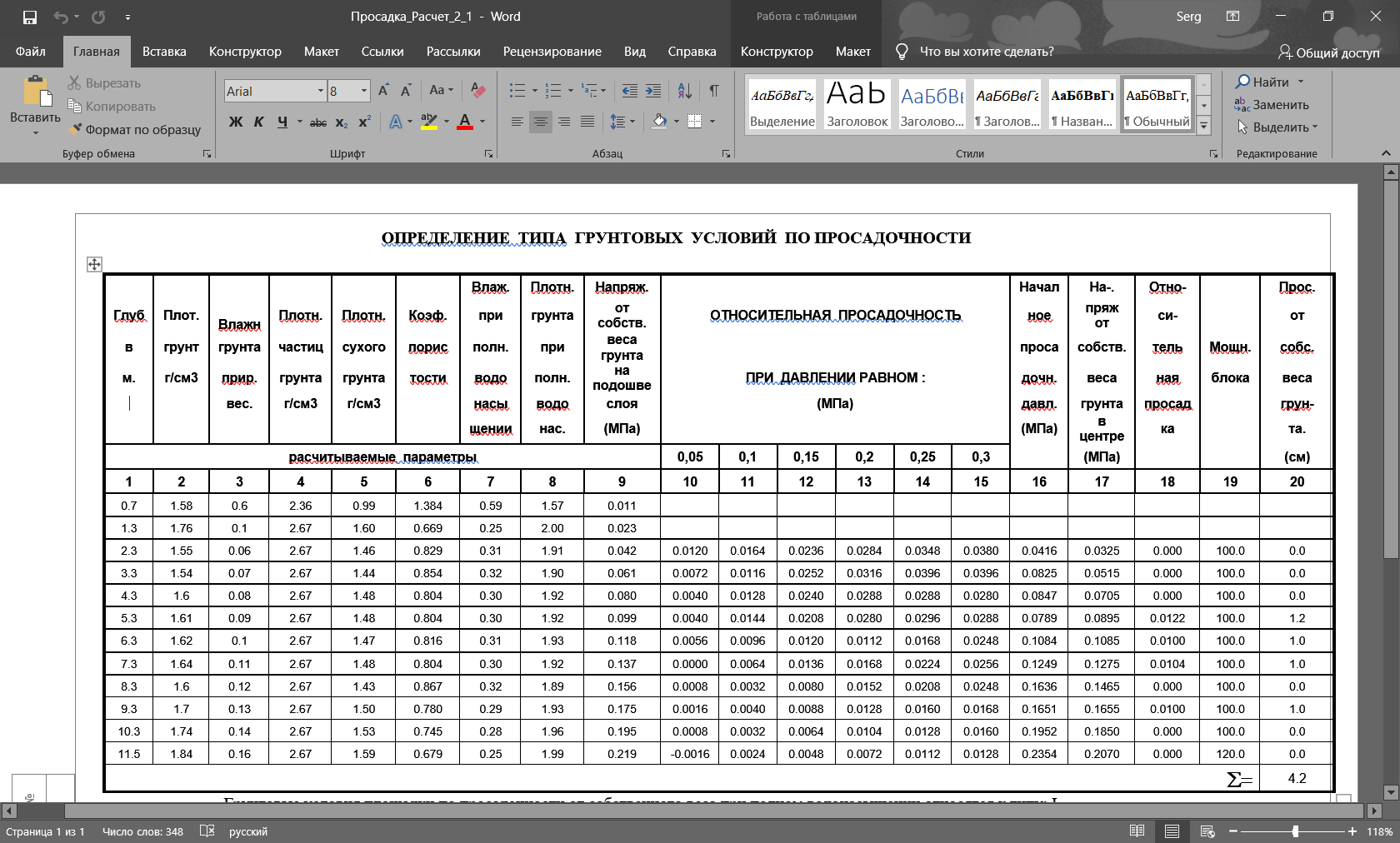The height and width of the screenshot is (843, 1400).
Task: Justify the text alignment
Action: [x=587, y=122]
